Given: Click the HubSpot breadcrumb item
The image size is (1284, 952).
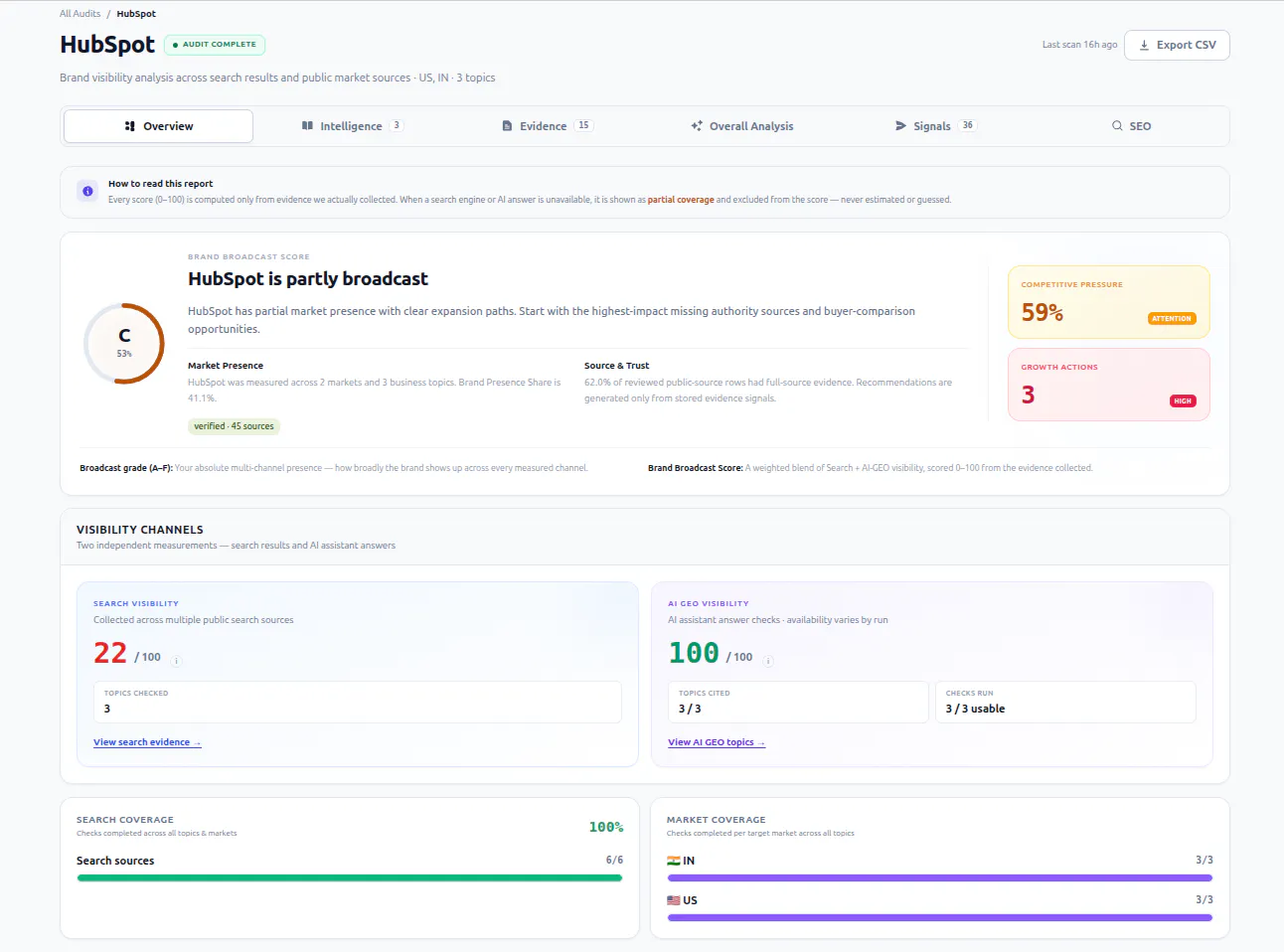Looking at the screenshot, I should click(136, 14).
